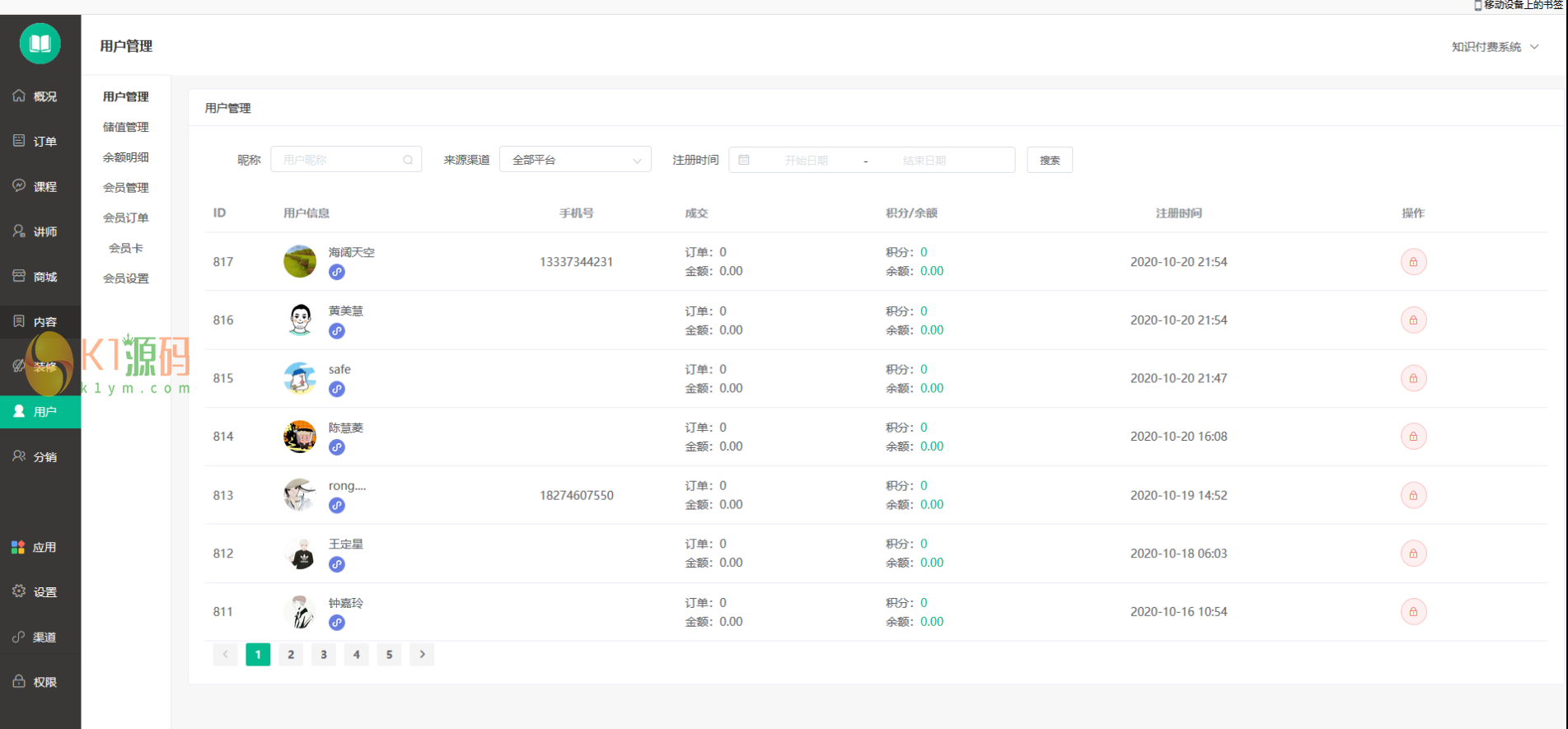Viewport: 1568px width, 729px height.
Task: Click the 搜索 search button
Action: (1049, 160)
